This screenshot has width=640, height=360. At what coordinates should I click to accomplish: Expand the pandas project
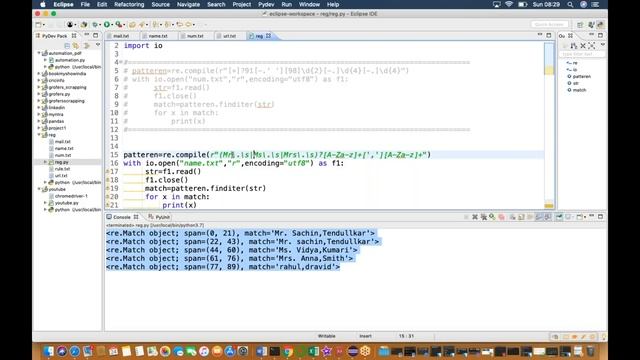(40, 121)
